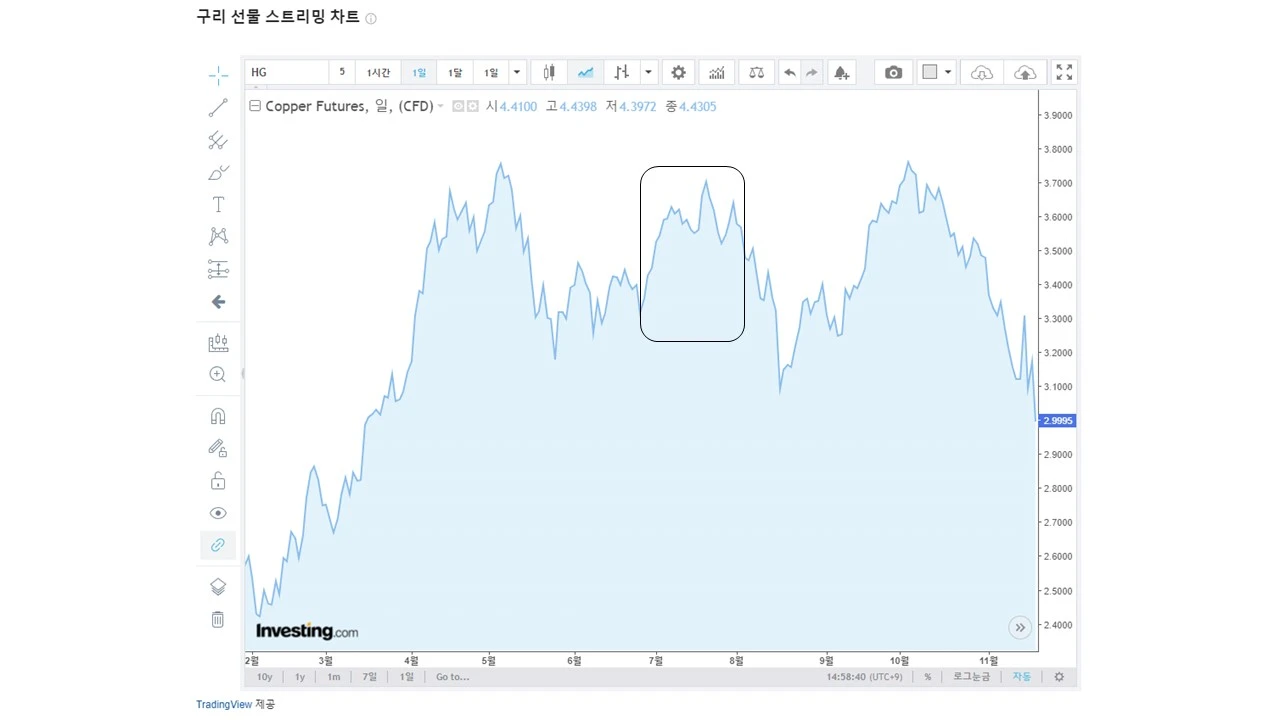
Task: Set the range to 1m
Action: click(334, 677)
